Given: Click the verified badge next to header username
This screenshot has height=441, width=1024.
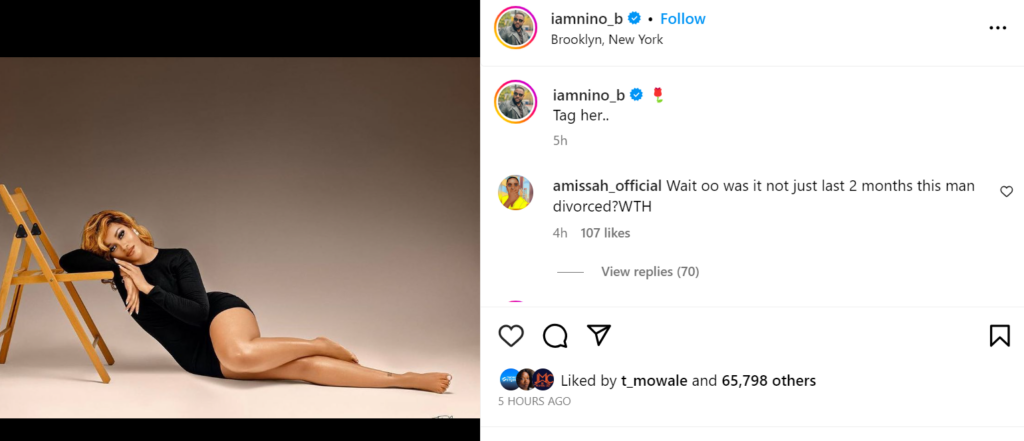Looking at the screenshot, I should coord(634,19).
